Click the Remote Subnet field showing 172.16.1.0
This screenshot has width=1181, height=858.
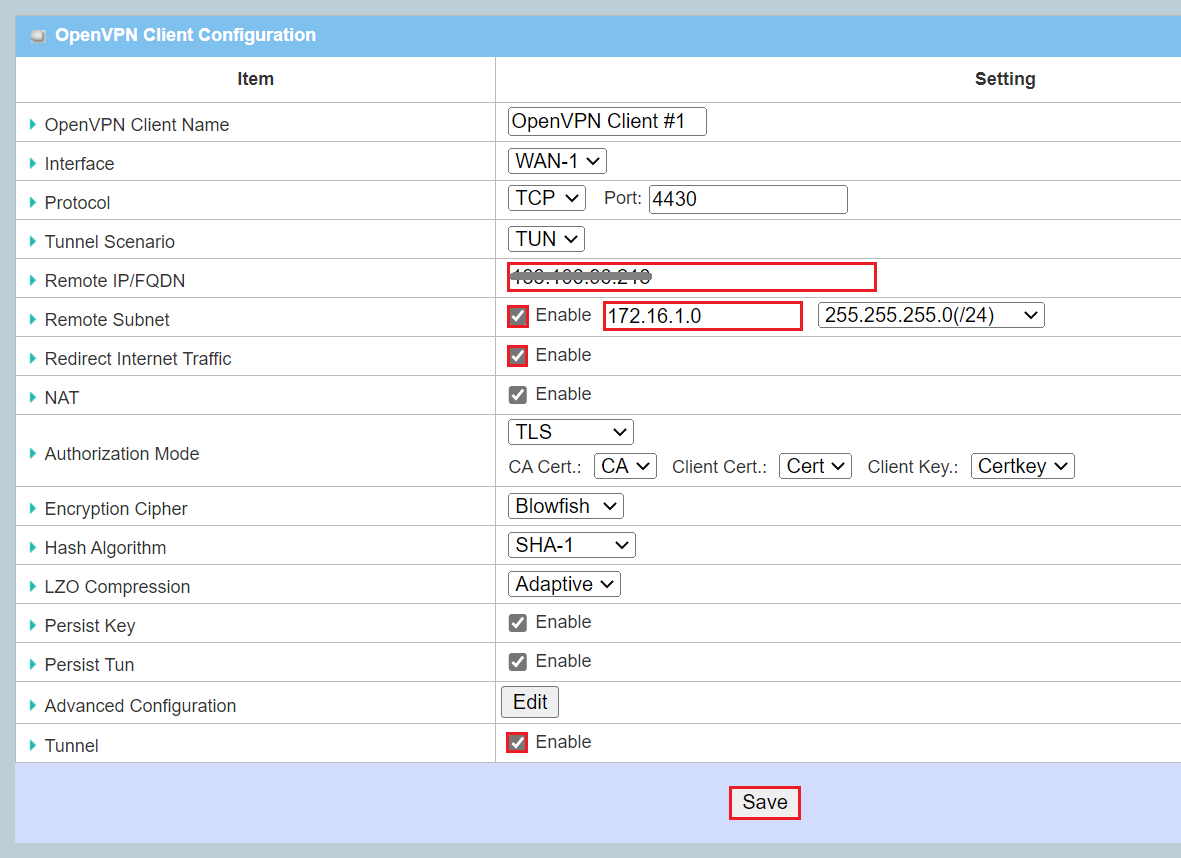(x=703, y=316)
